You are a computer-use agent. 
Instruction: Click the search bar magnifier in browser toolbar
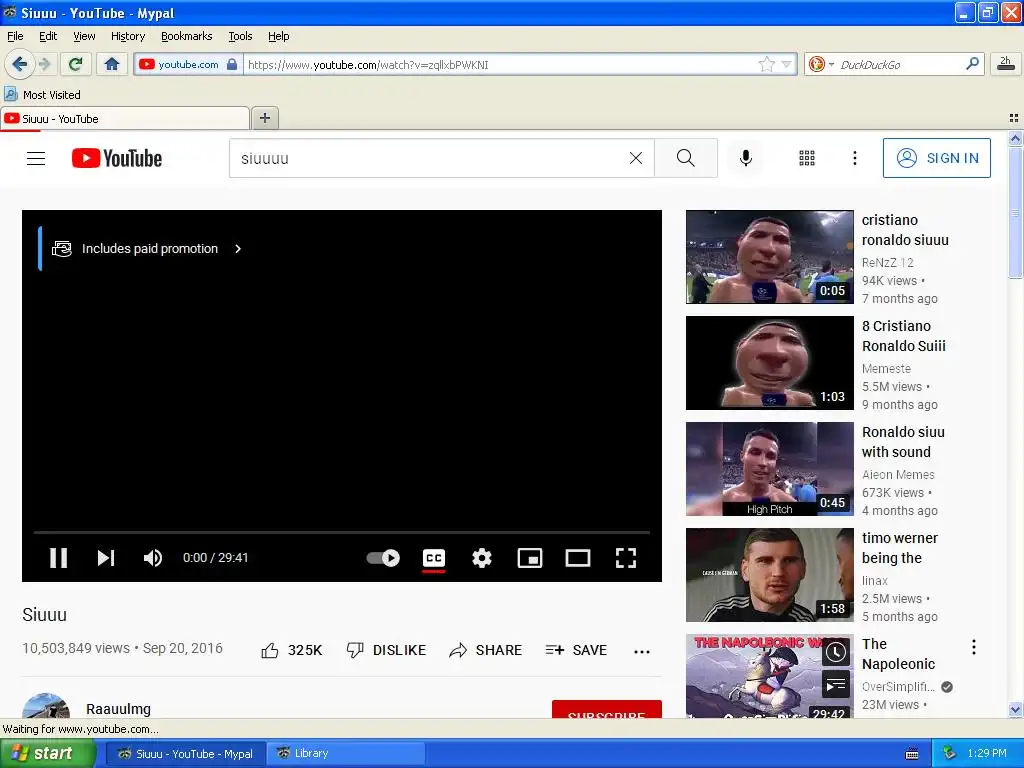pyautogui.click(x=972, y=63)
